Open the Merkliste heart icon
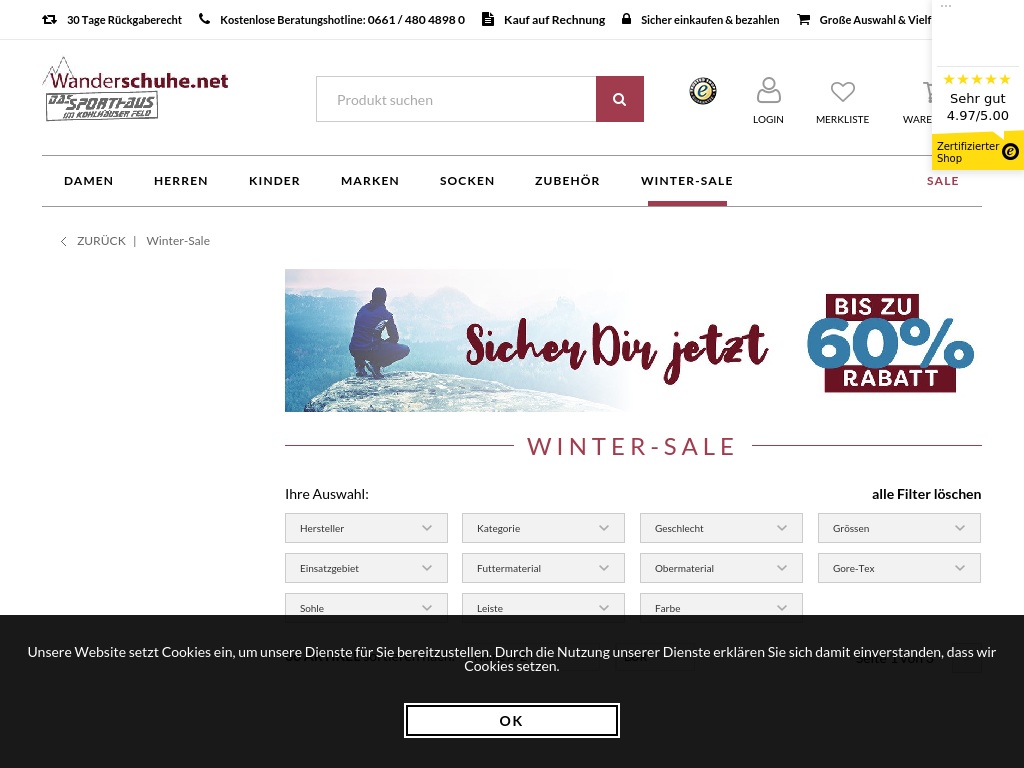 [842, 91]
